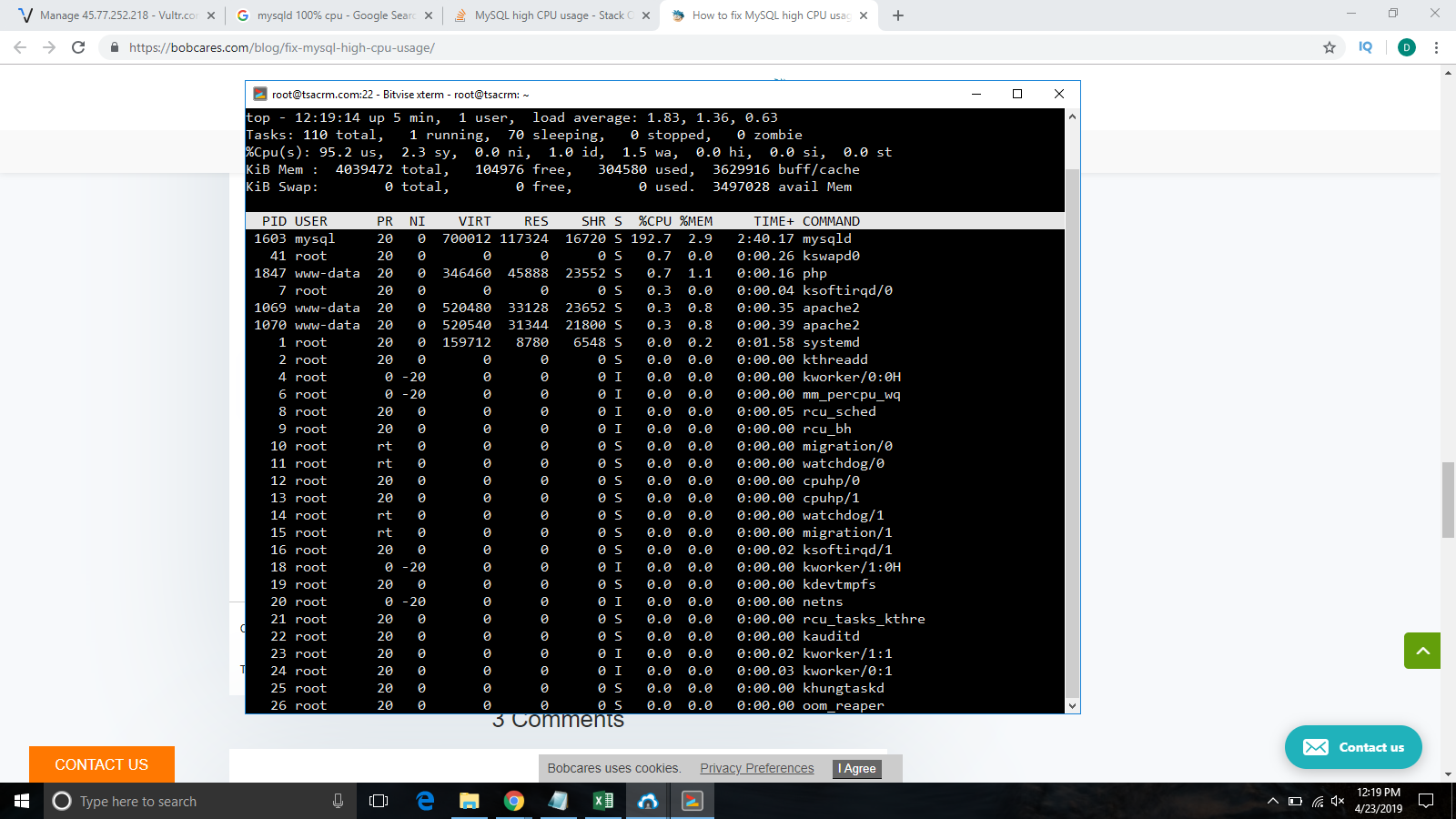The height and width of the screenshot is (819, 1456).
Task: Click the orange CONTACT US button
Action: [102, 764]
